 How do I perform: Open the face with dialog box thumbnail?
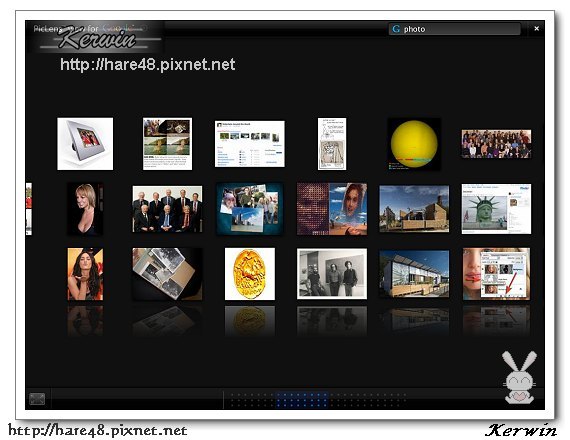click(496, 274)
